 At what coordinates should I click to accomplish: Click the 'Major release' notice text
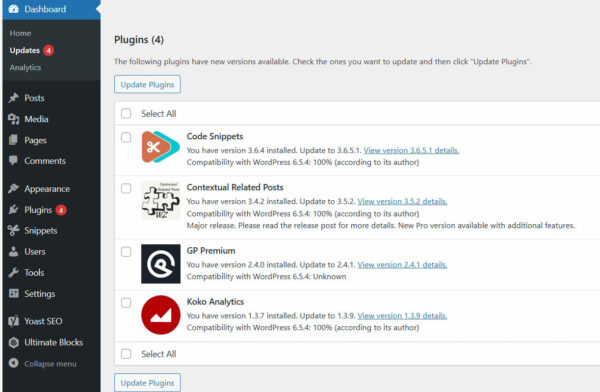coord(381,225)
